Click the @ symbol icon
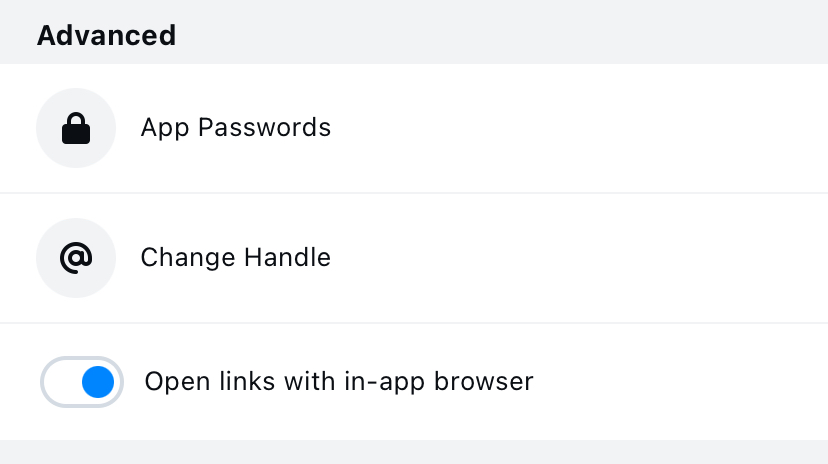The image size is (828, 464). [x=76, y=258]
